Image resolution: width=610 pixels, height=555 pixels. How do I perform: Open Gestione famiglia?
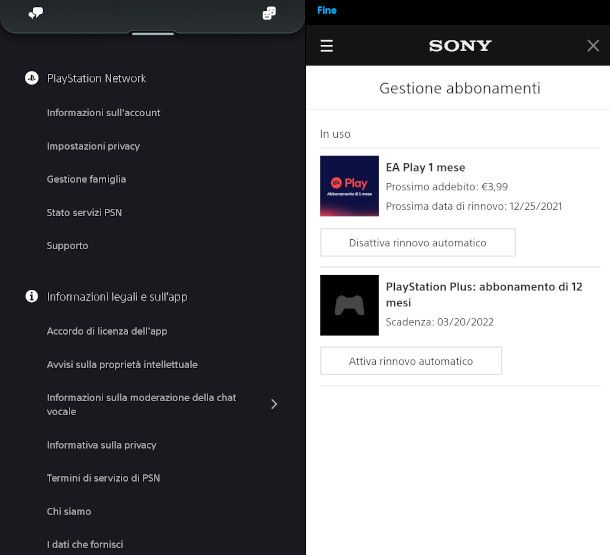pyautogui.click(x=86, y=179)
